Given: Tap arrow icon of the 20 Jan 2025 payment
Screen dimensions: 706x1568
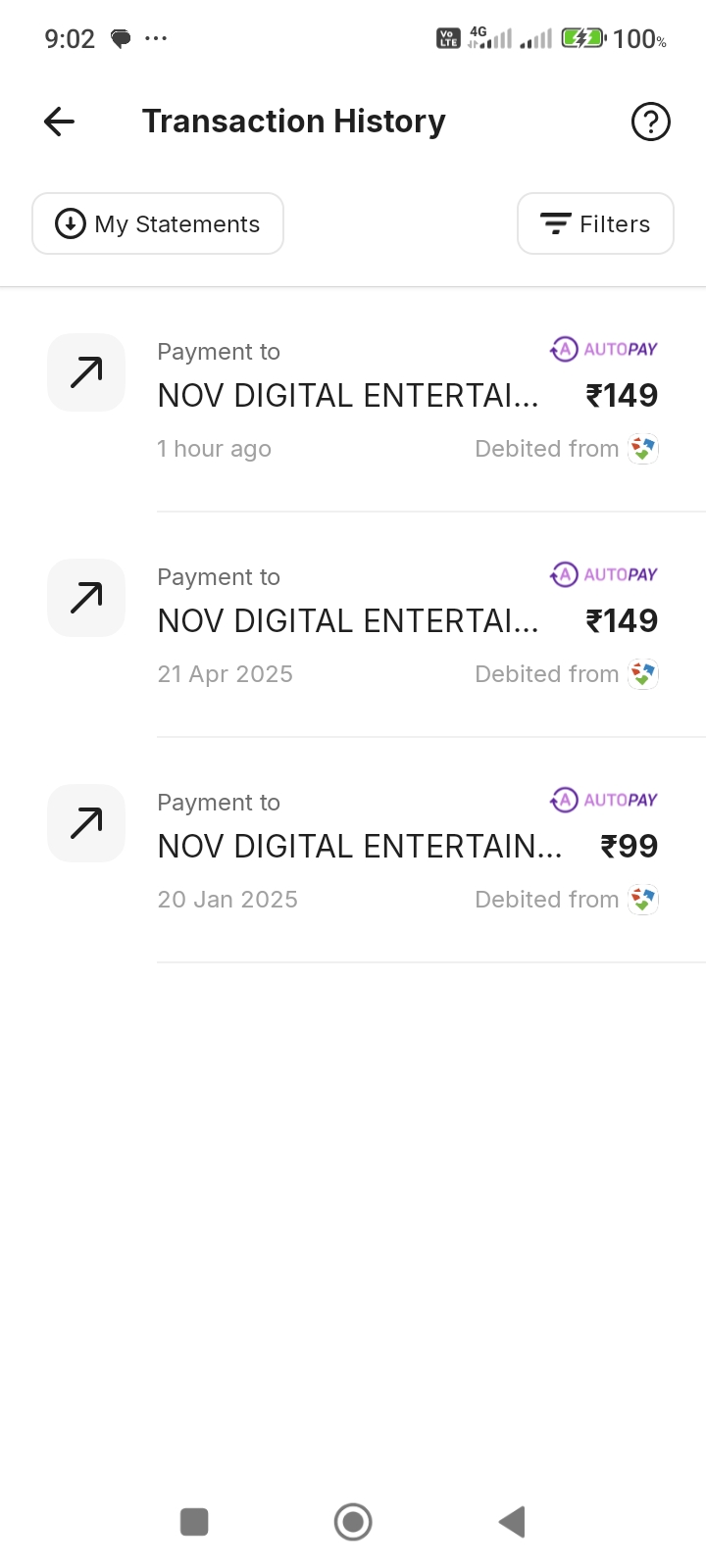Looking at the screenshot, I should (86, 823).
